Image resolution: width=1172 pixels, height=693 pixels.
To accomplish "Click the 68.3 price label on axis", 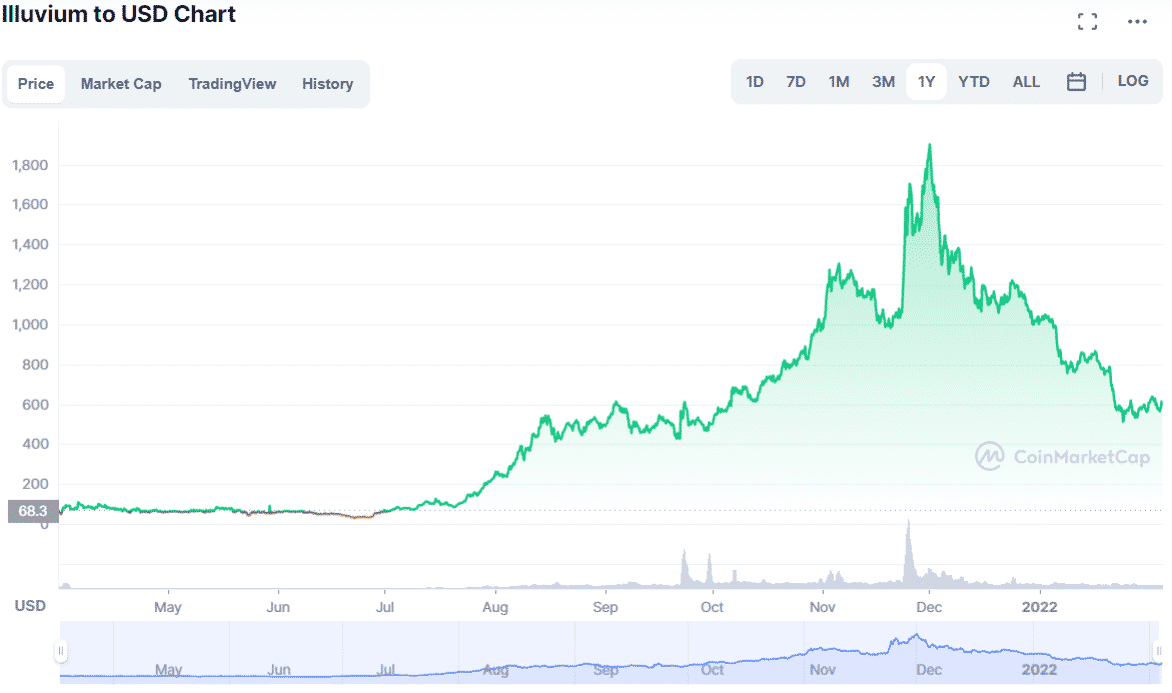I will coord(33,511).
